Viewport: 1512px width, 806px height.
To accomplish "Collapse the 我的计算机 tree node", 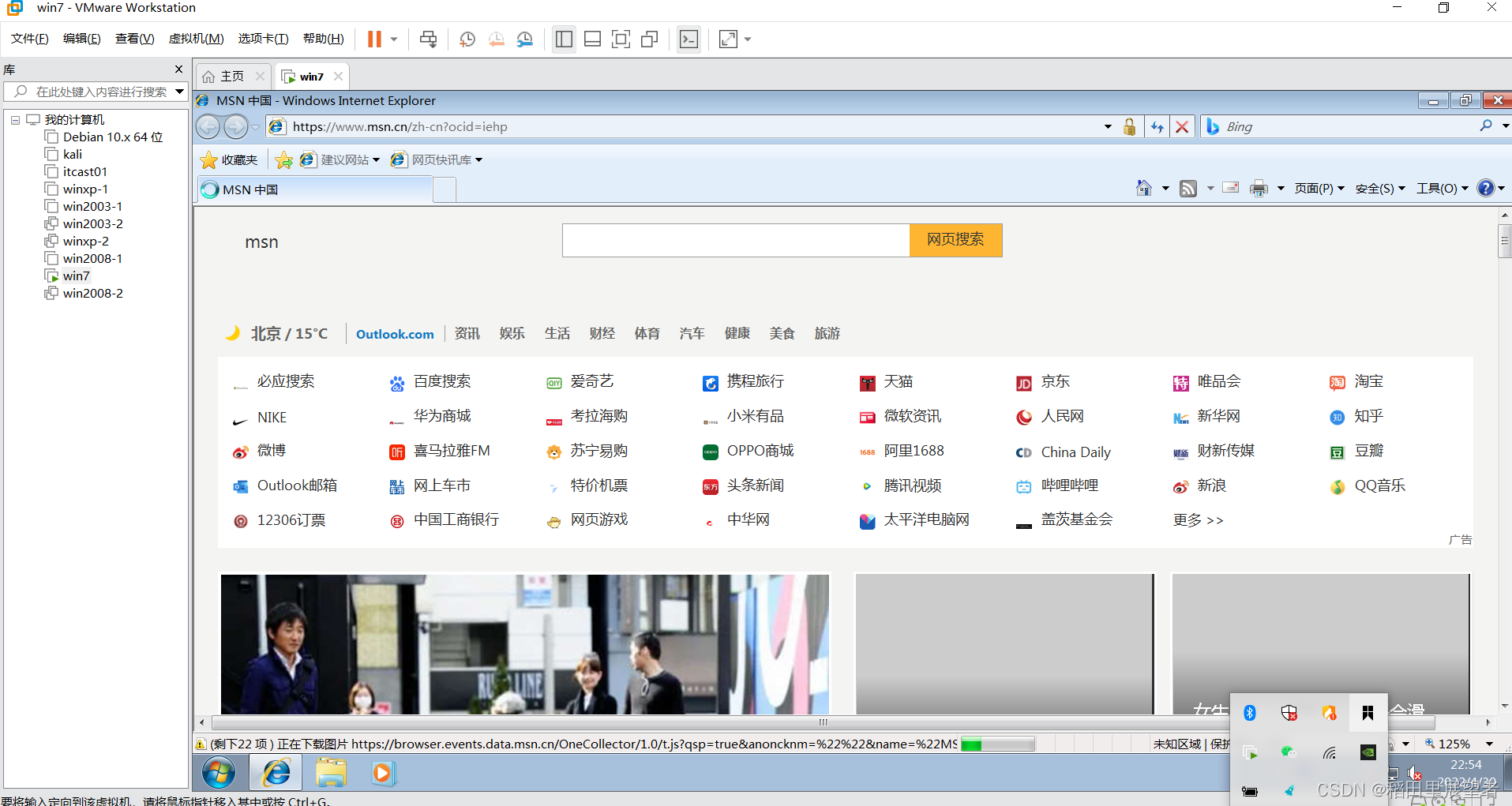I will pyautogui.click(x=15, y=120).
